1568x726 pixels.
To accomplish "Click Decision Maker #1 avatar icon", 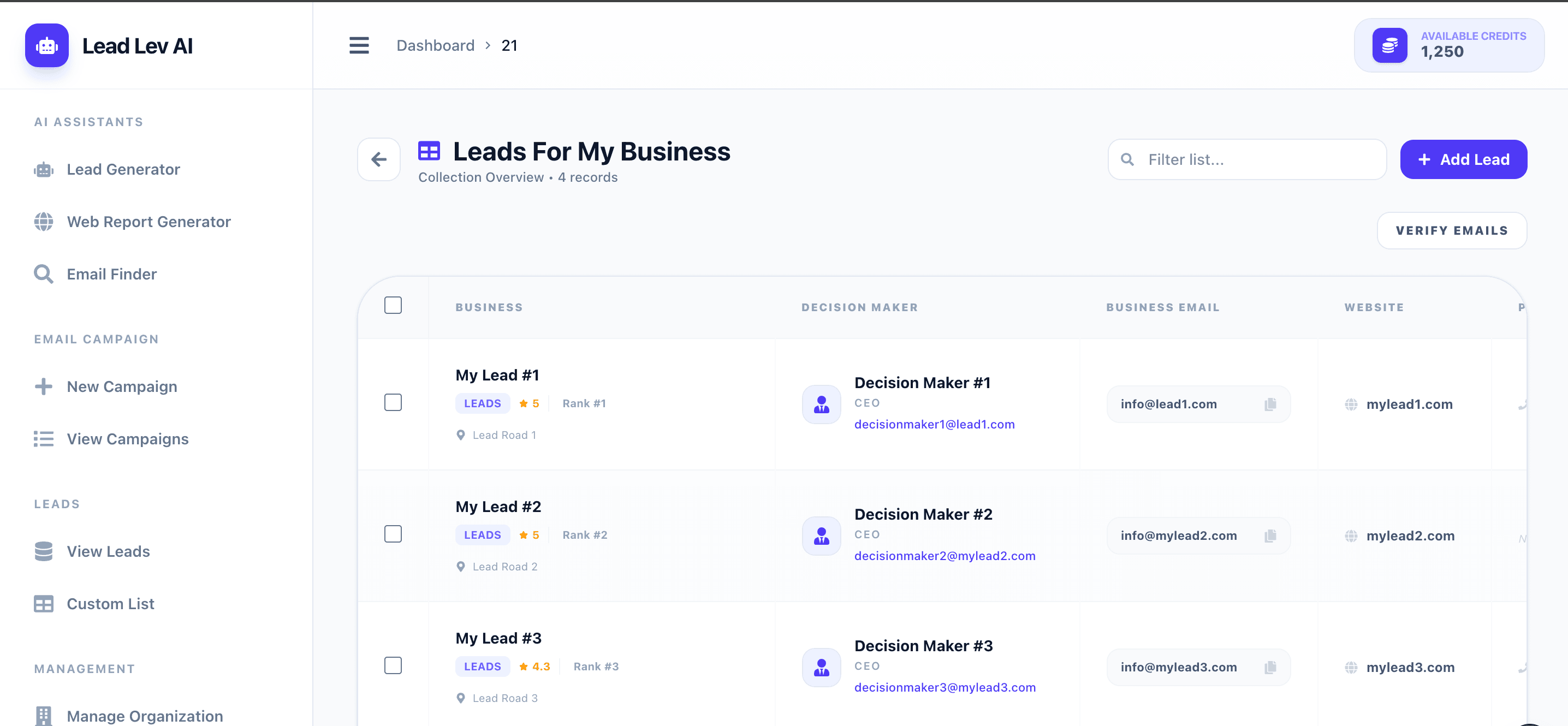I will [822, 404].
